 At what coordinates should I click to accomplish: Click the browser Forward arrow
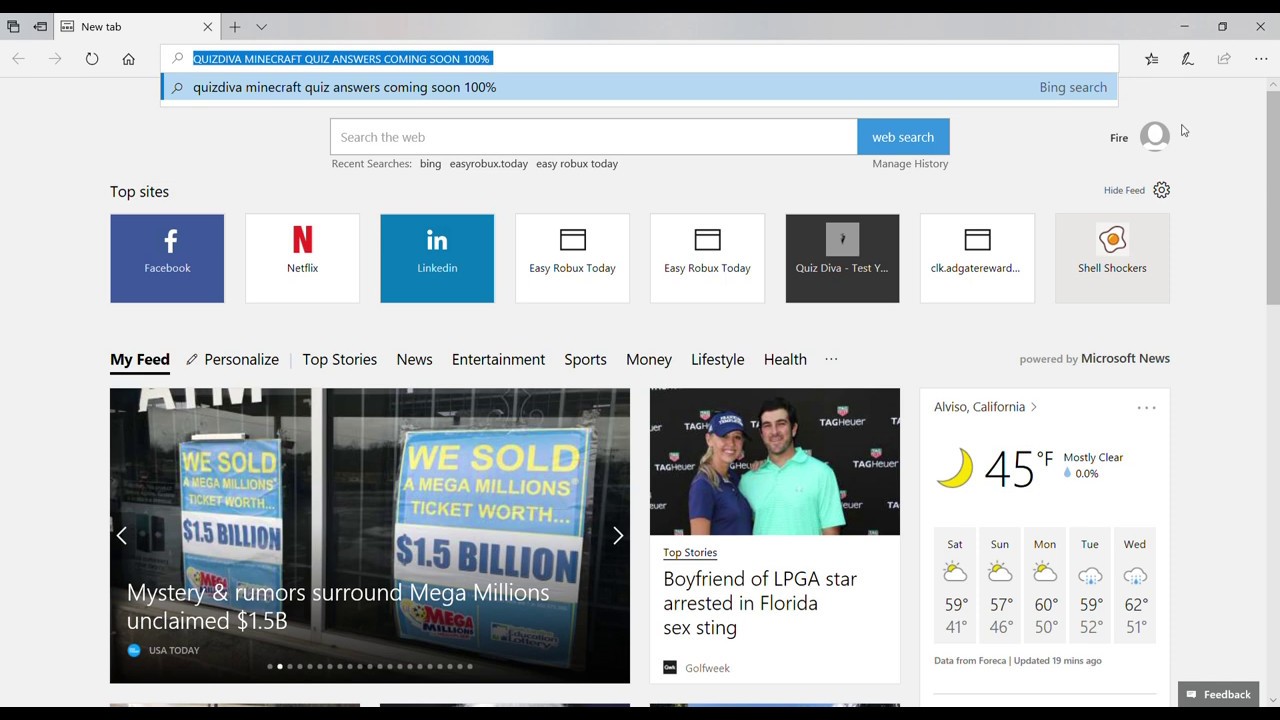tap(55, 59)
